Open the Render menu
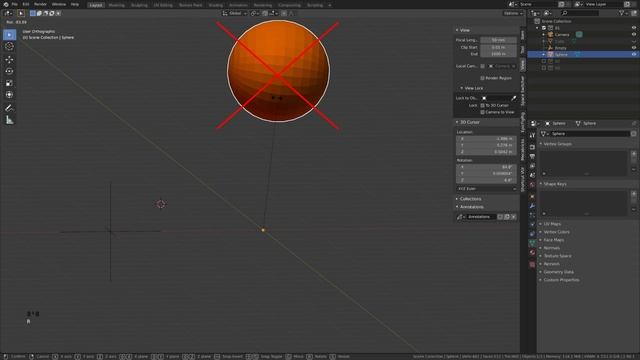 click(x=40, y=4)
